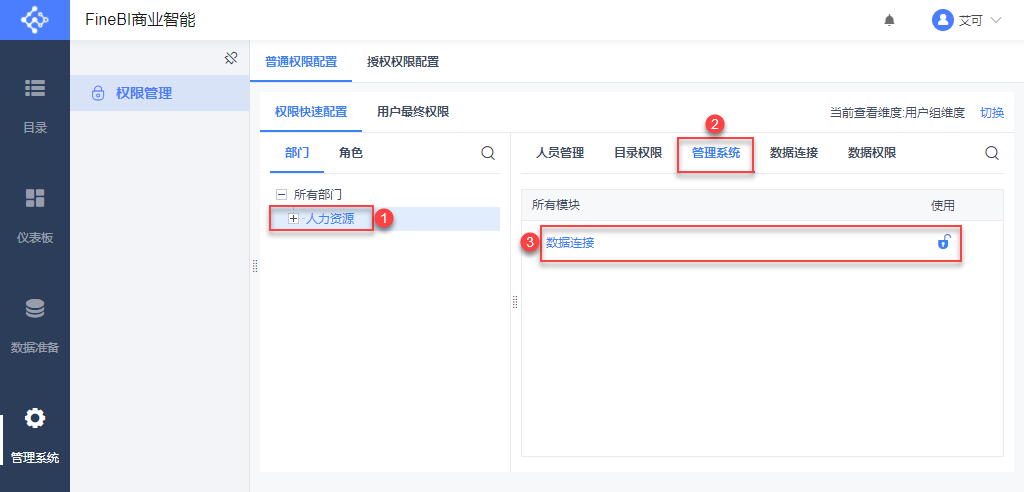The image size is (1024, 492).
Task: Unpin the side navigation panel
Action: click(x=230, y=58)
